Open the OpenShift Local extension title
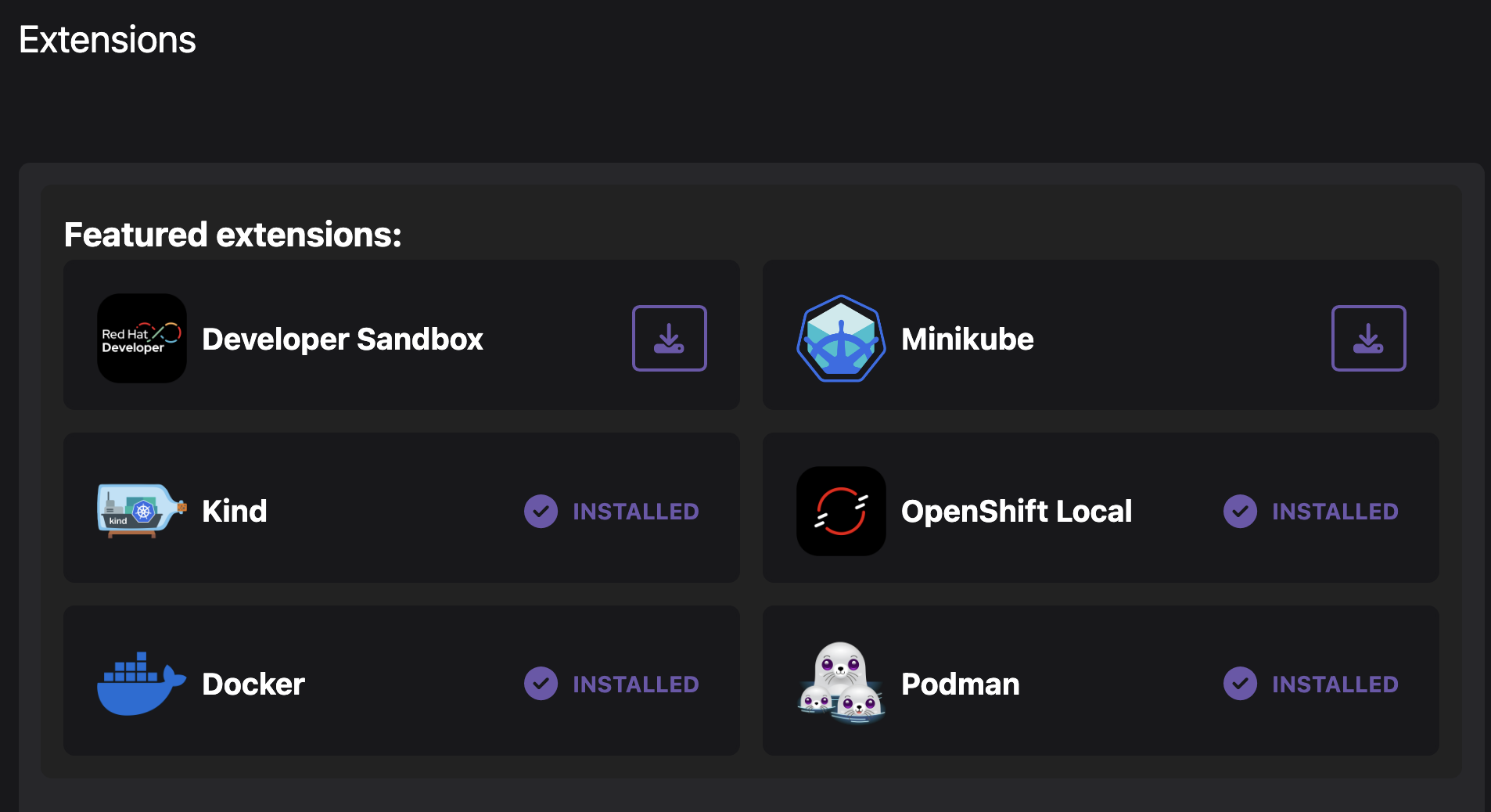1491x812 pixels. tap(1016, 512)
